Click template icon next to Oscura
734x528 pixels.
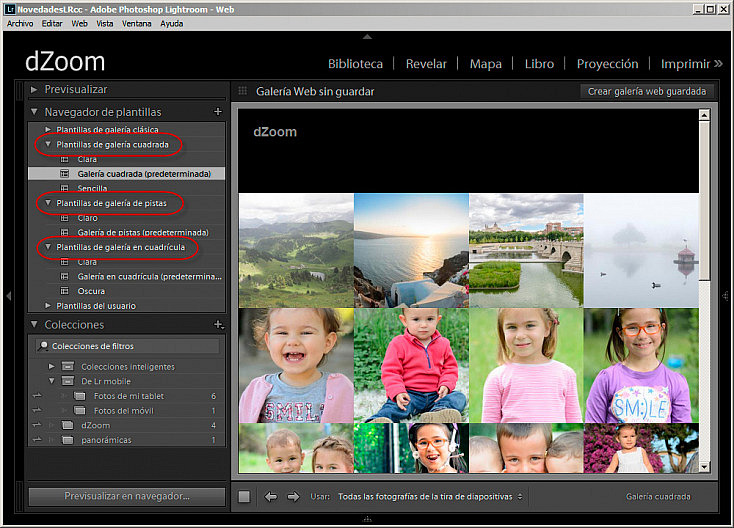(65, 291)
